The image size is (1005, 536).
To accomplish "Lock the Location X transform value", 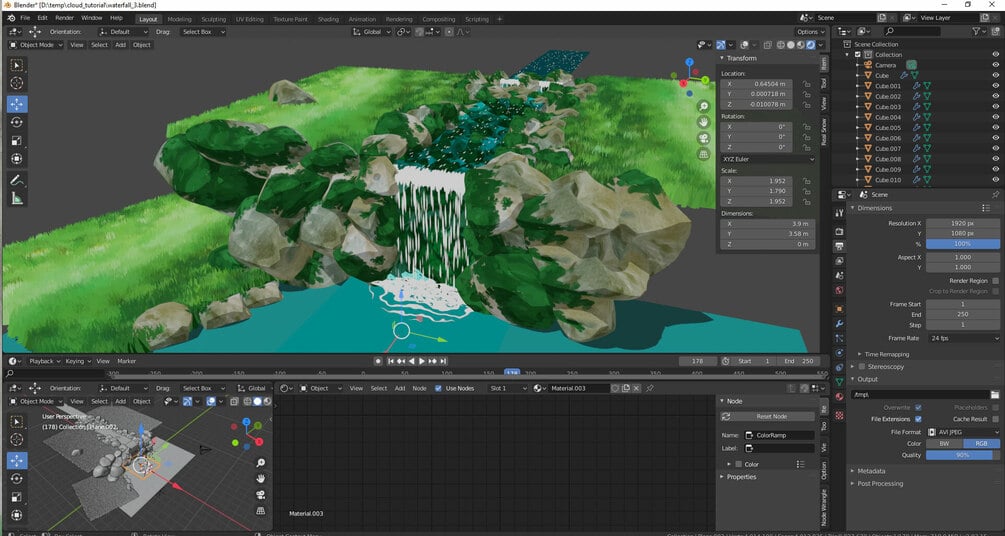I will click(807, 84).
